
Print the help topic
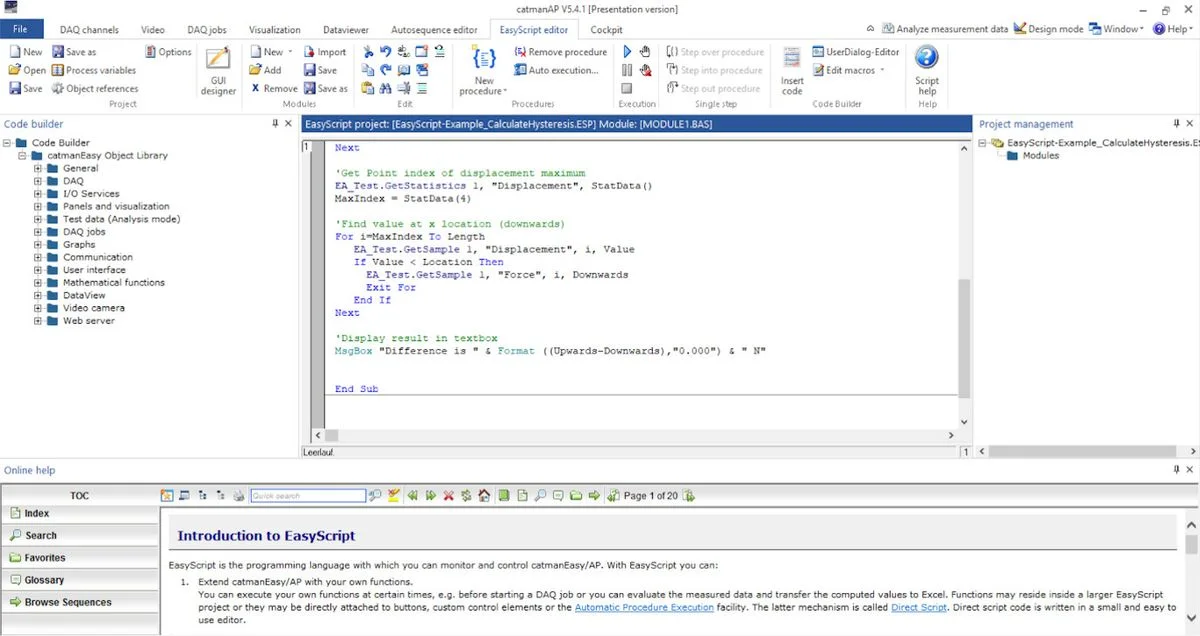pos(238,495)
